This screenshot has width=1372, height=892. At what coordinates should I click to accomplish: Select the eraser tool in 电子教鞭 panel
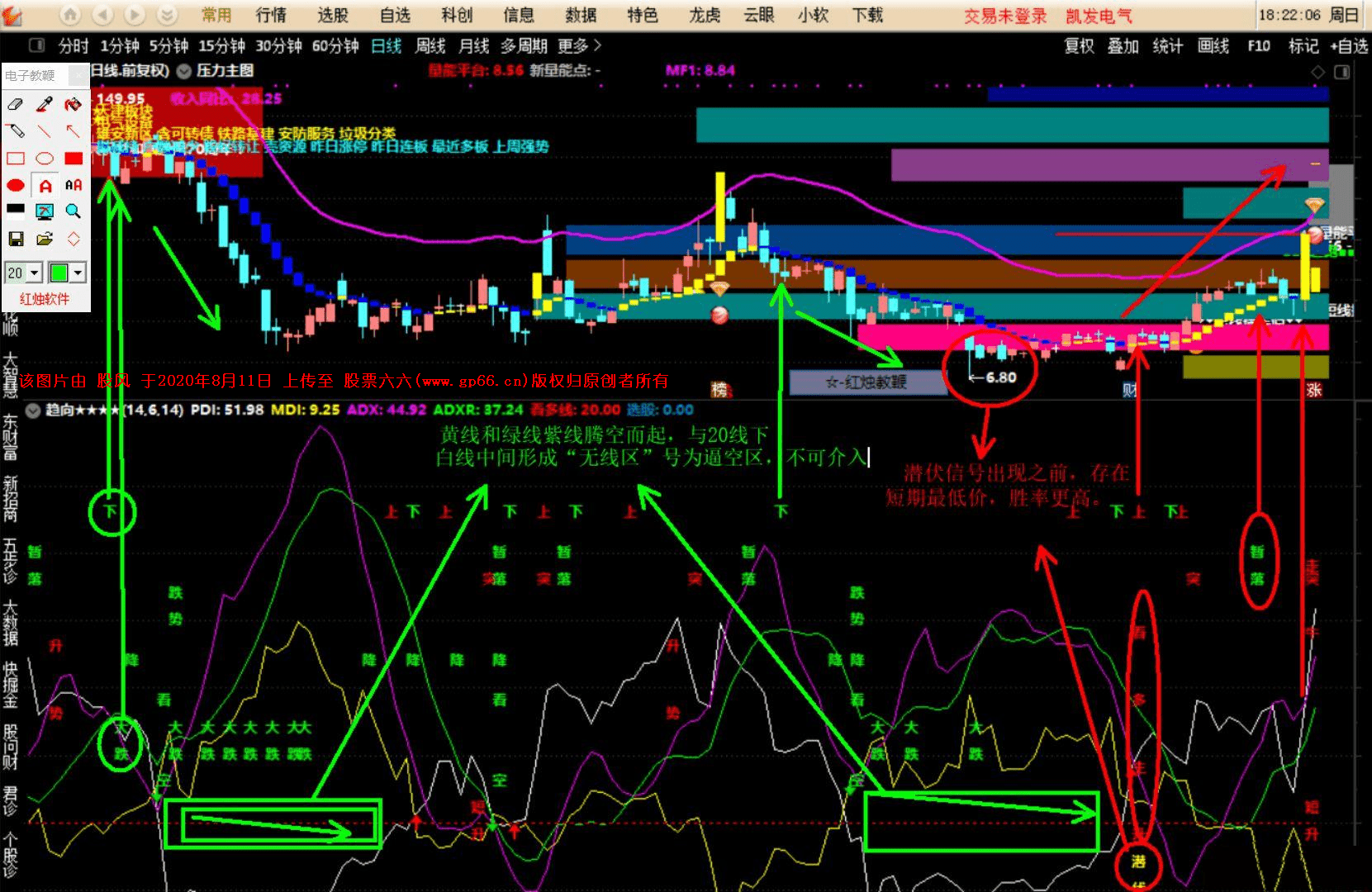16,104
